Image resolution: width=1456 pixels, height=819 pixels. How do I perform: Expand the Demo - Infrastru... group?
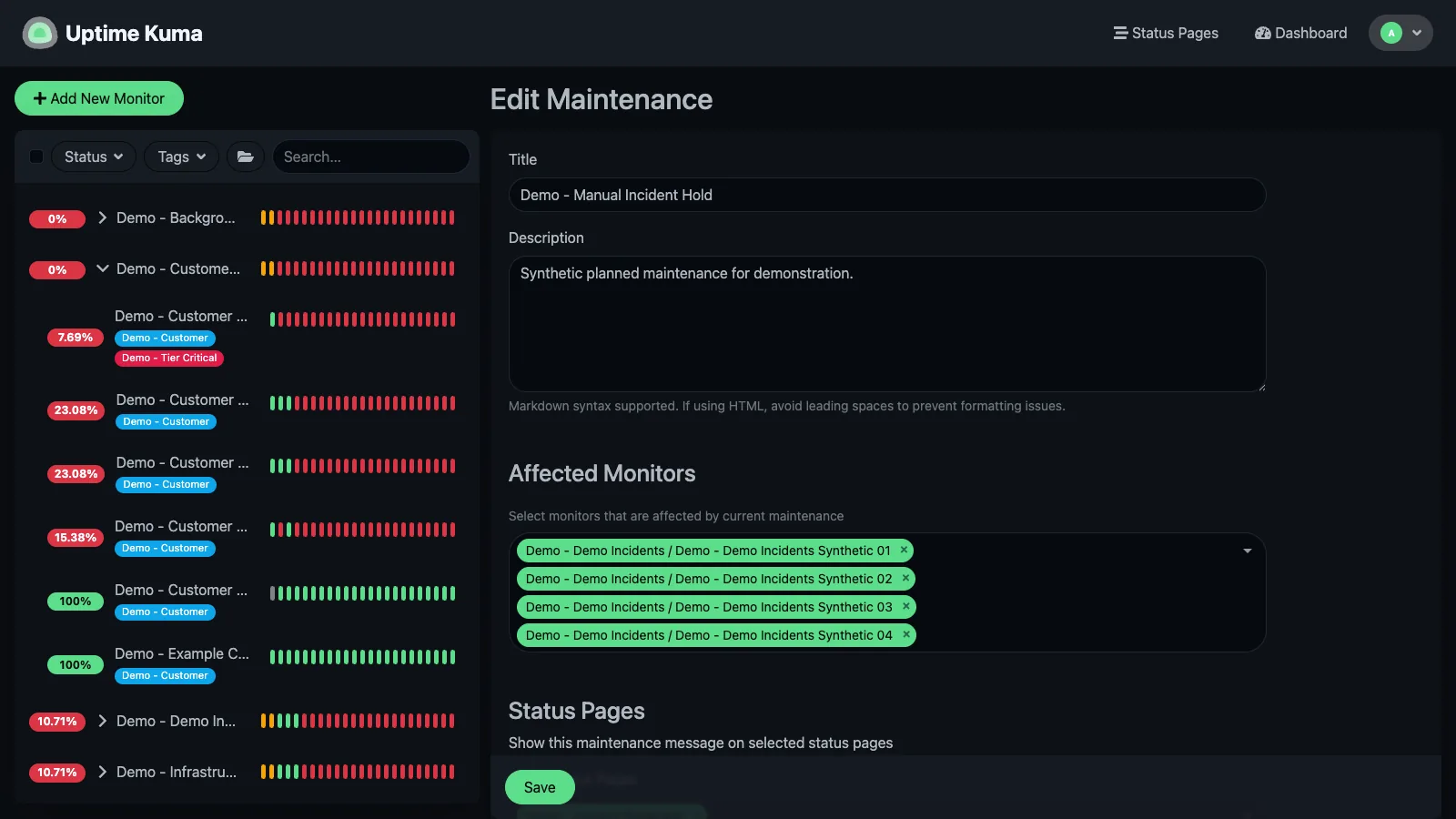pos(103,772)
